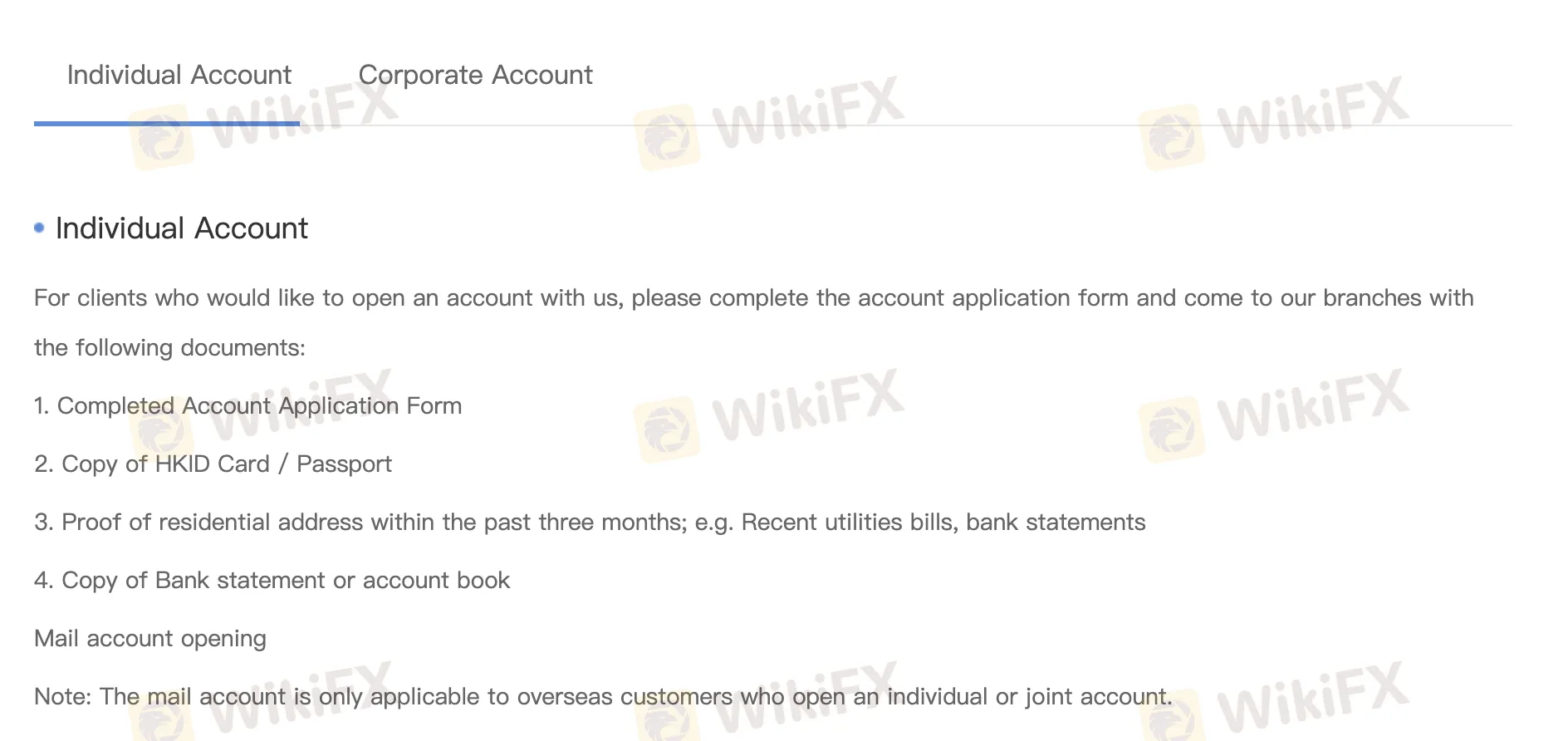Click item 2 Copy of HKID Card Passport
Viewport: 1568px width, 741px height.
[x=213, y=464]
